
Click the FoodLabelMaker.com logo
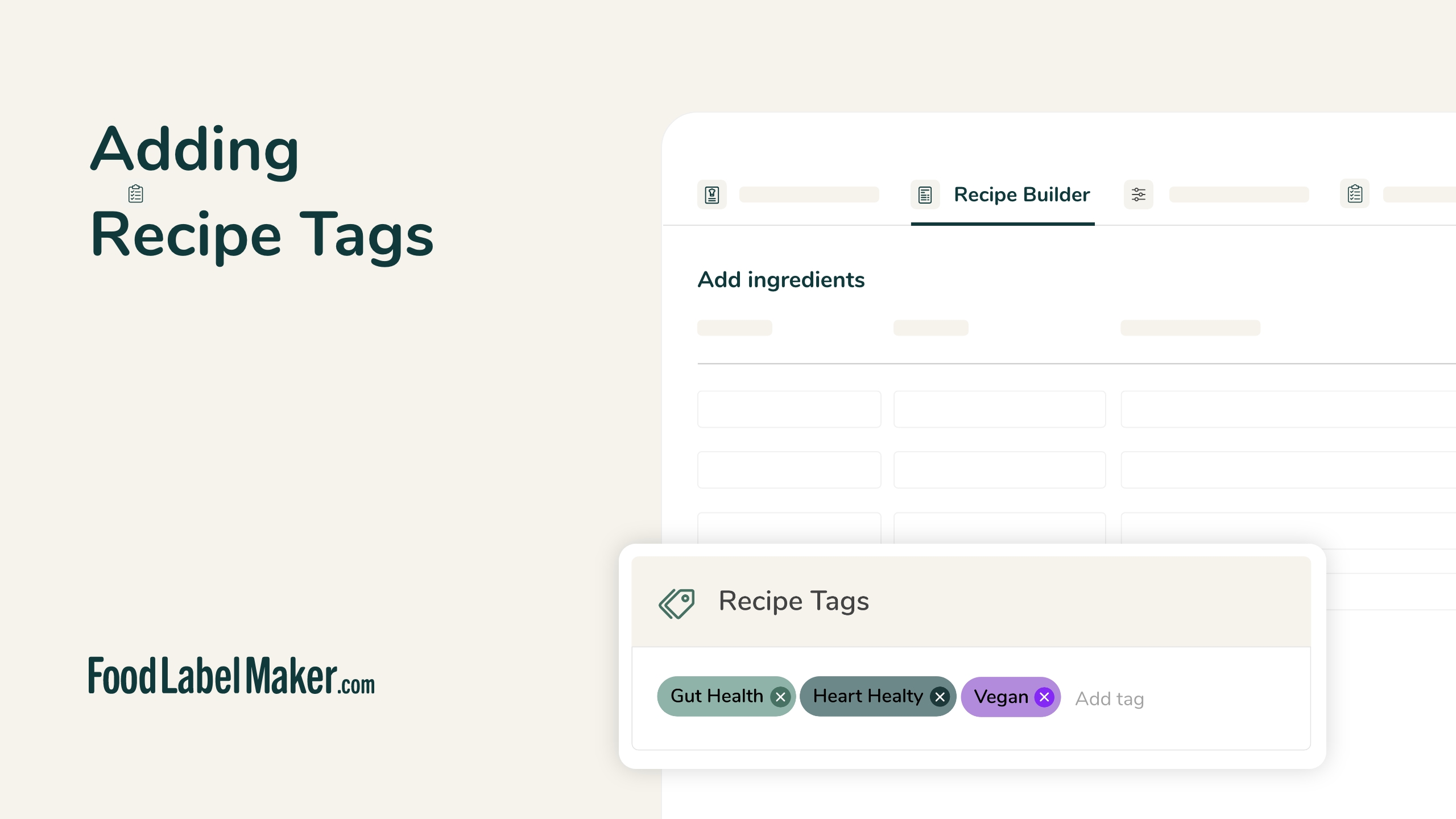231,677
